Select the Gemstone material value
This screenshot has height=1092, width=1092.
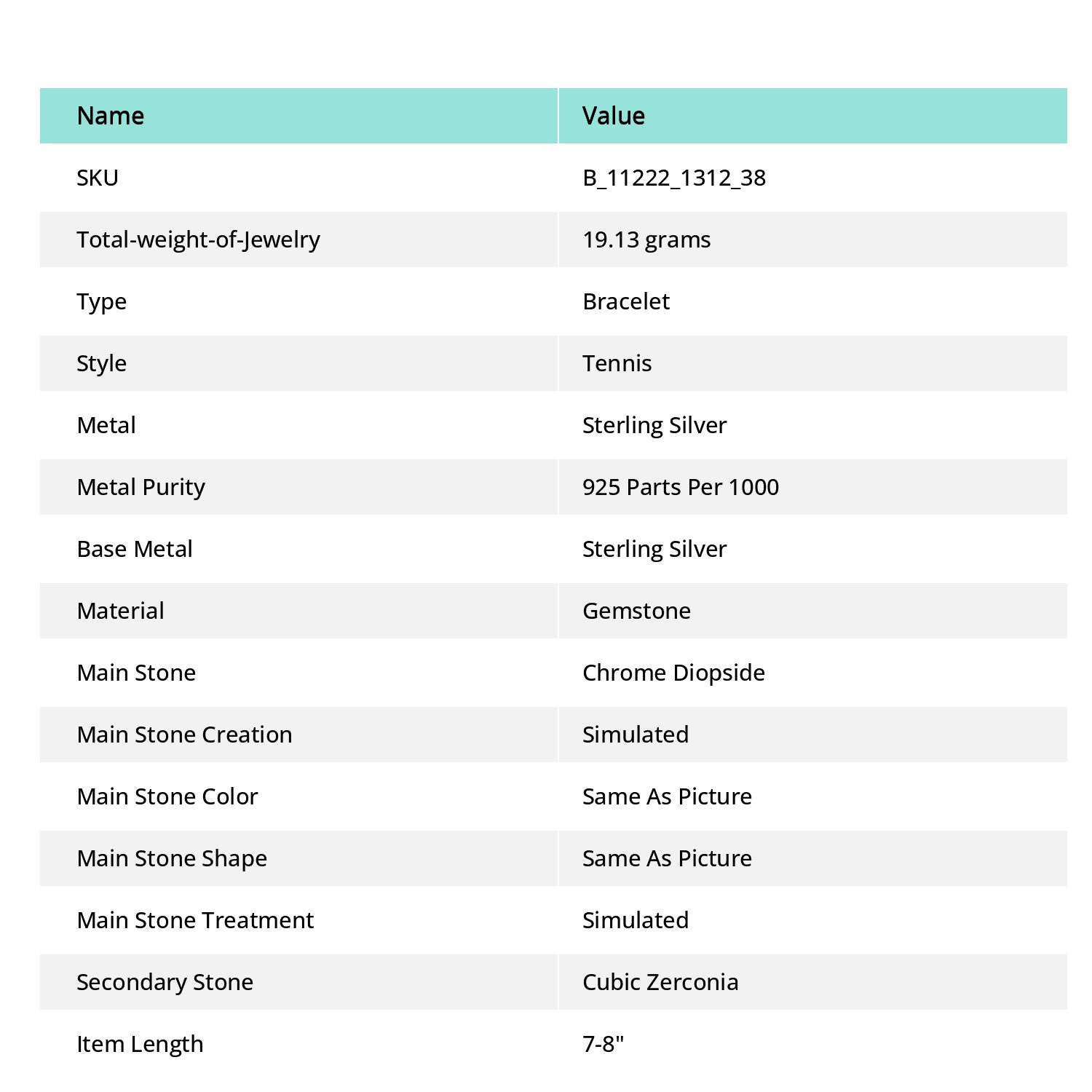[x=636, y=611]
